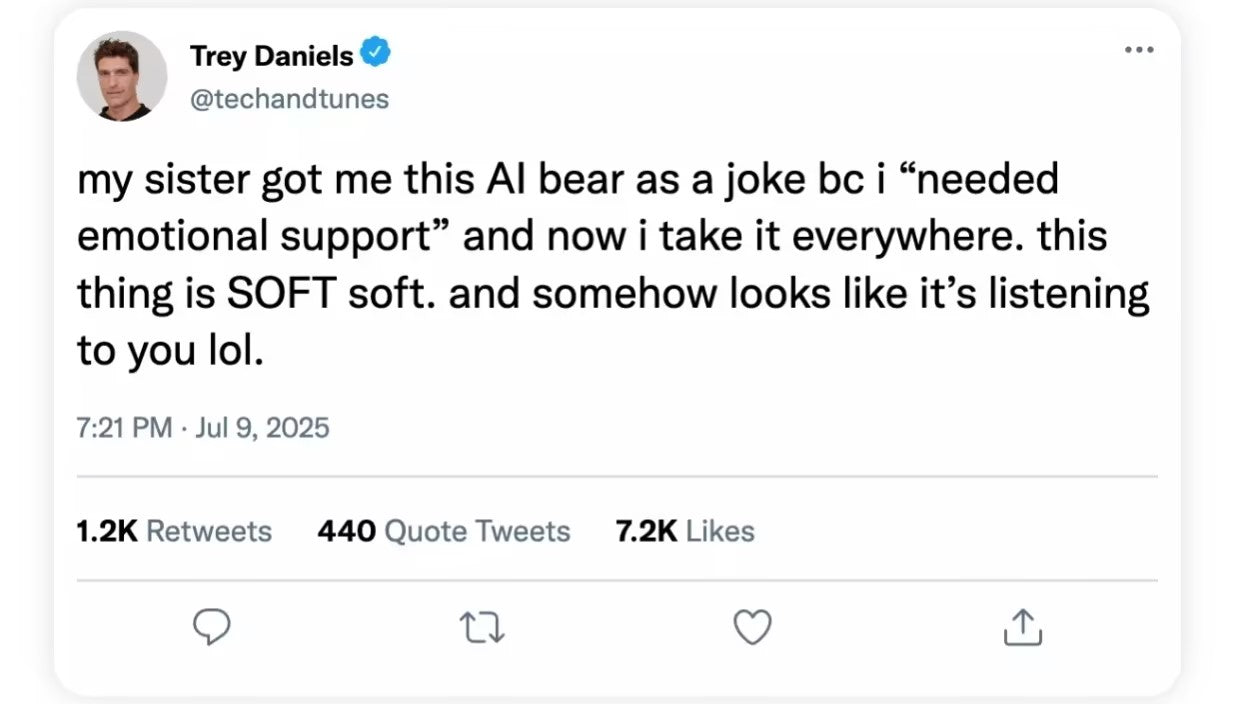
Task: Click the Trey Daniels display name
Action: click(271, 57)
